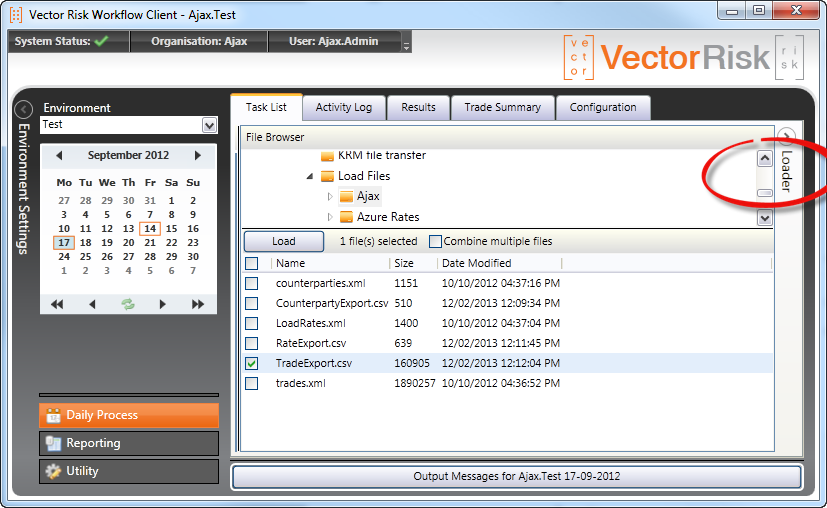This screenshot has height=508, width=827.
Task: Click the Ajax folder icon
Action: coord(347,197)
